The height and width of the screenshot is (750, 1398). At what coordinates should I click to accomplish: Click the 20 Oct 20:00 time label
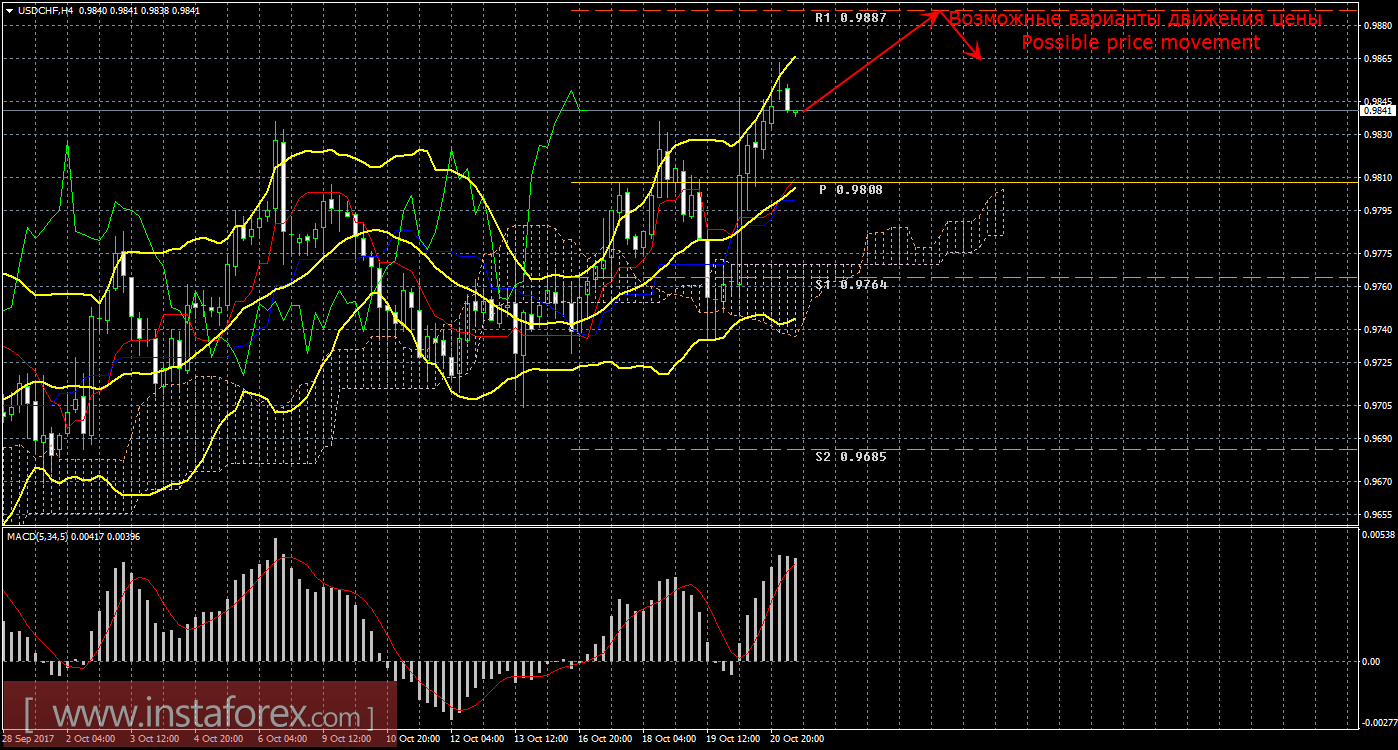click(x=797, y=739)
